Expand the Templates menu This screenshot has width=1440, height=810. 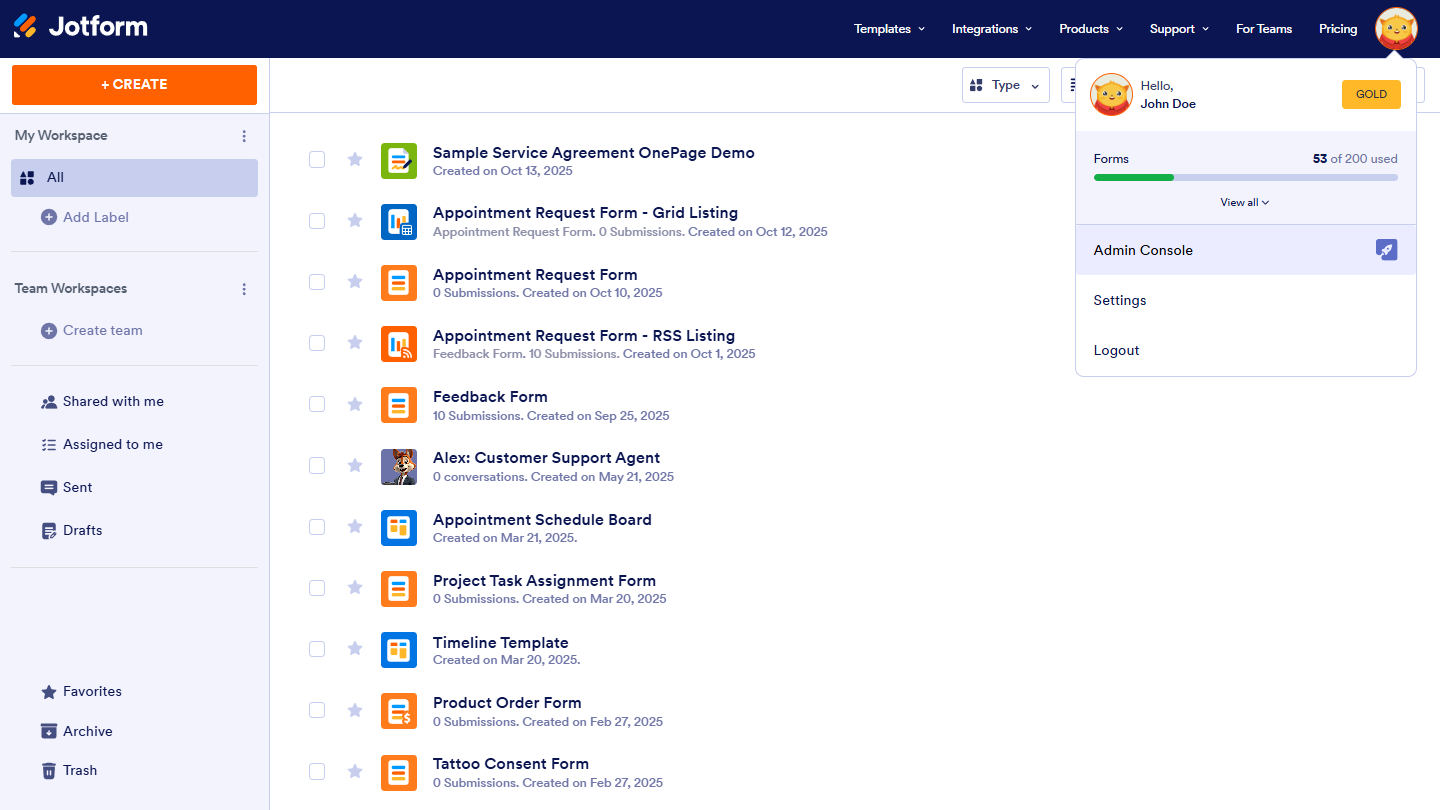(x=889, y=29)
